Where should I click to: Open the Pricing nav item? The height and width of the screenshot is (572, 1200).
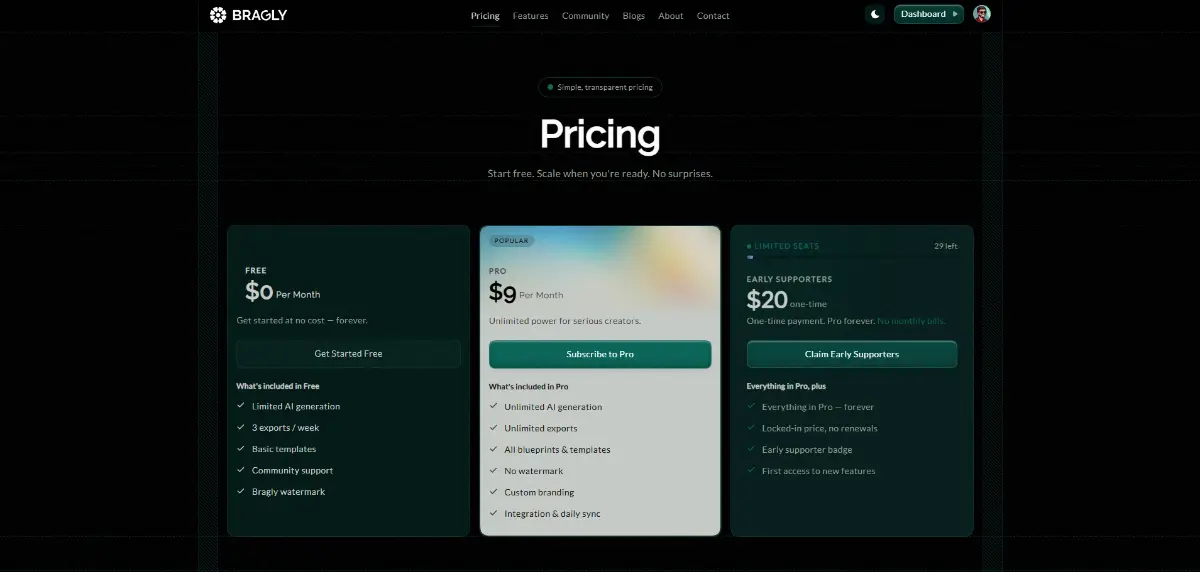pos(485,16)
